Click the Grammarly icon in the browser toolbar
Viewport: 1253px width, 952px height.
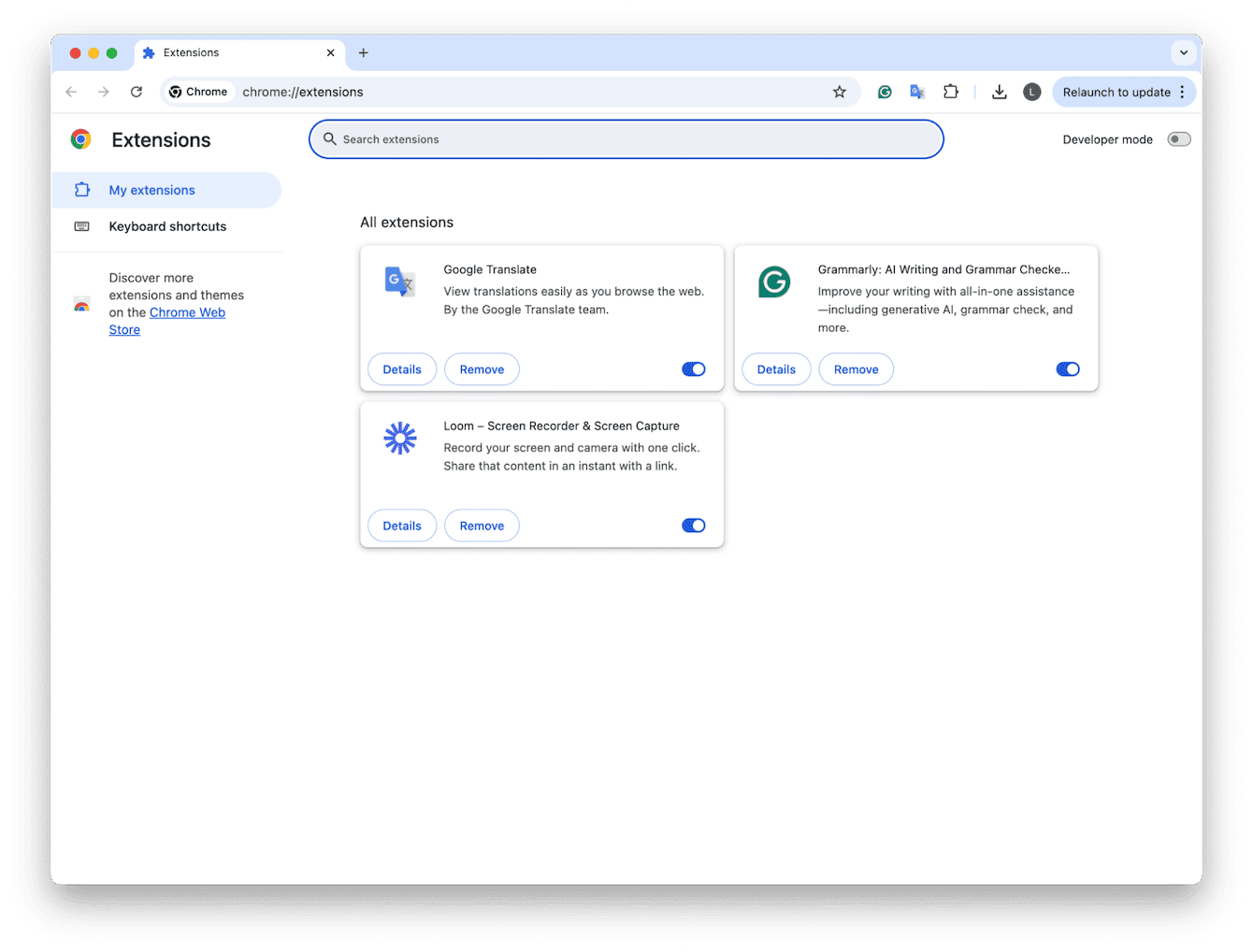coord(885,92)
